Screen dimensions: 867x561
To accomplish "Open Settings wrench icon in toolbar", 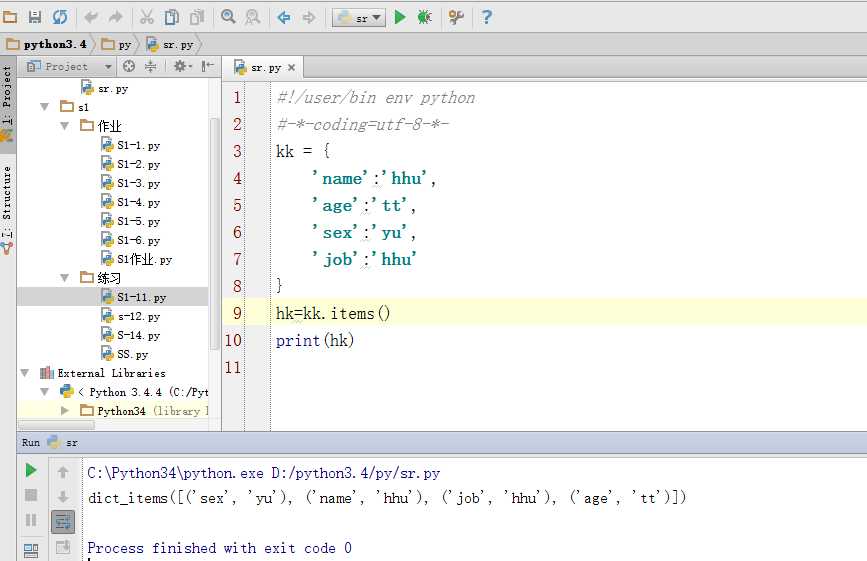I will 456,18.
